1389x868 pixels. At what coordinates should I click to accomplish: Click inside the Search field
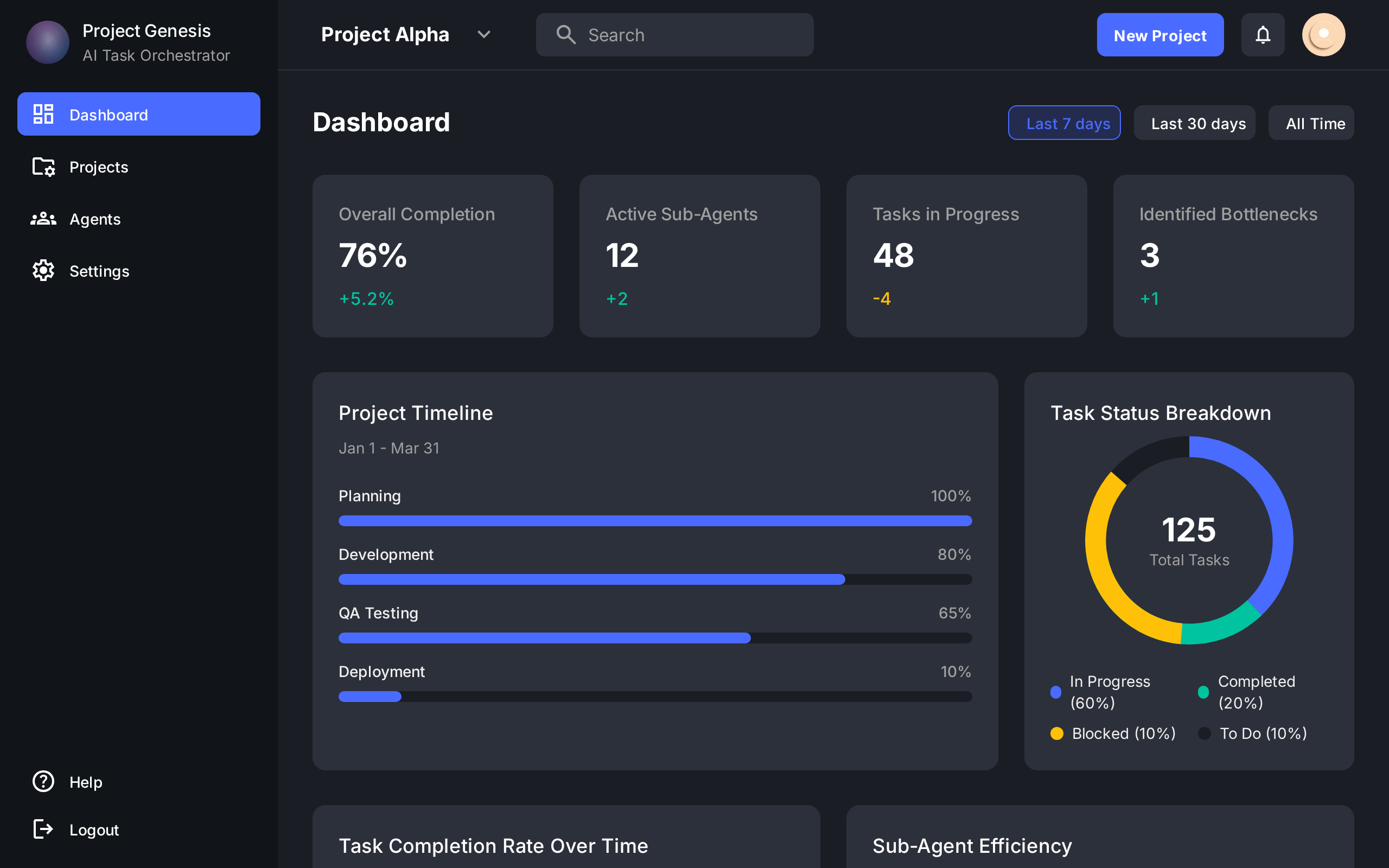coord(674,34)
